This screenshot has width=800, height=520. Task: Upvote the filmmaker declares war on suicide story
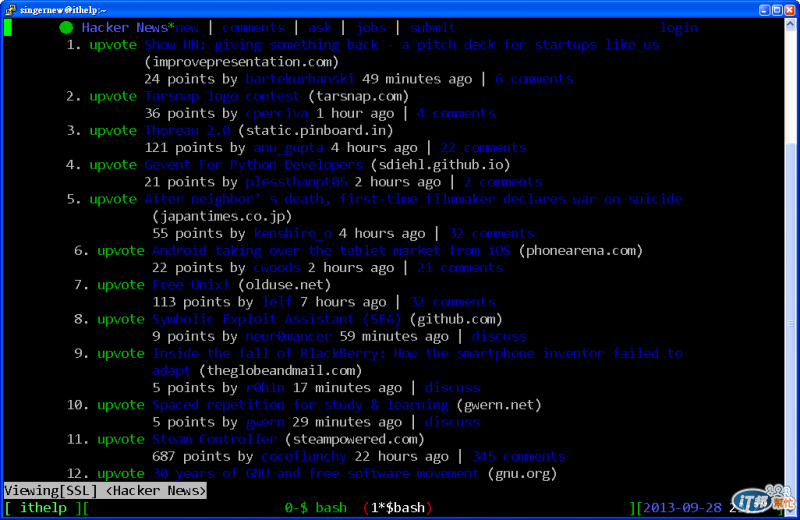[x=113, y=199]
